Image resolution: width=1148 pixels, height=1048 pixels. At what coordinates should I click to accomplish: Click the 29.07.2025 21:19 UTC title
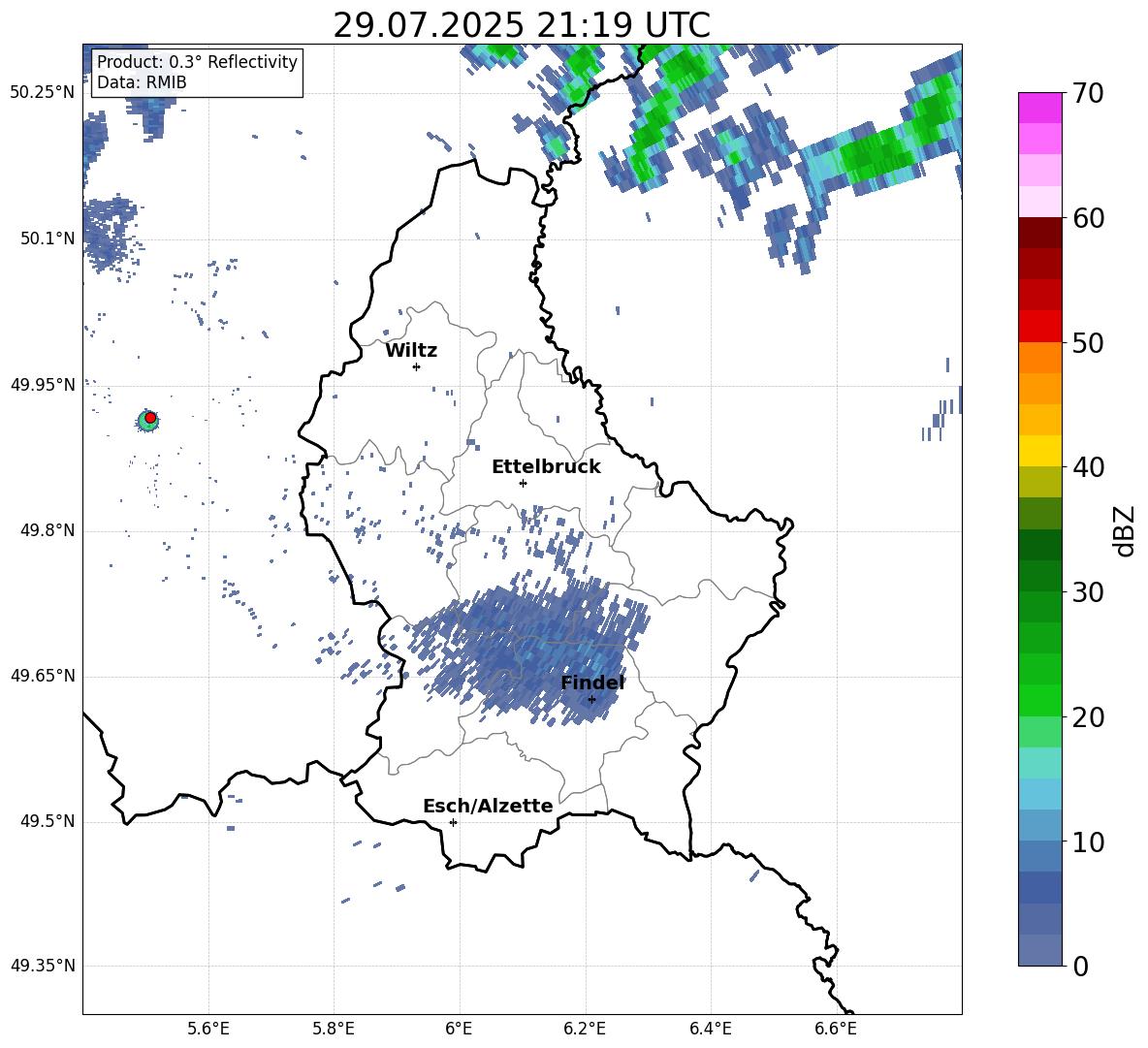[522, 25]
